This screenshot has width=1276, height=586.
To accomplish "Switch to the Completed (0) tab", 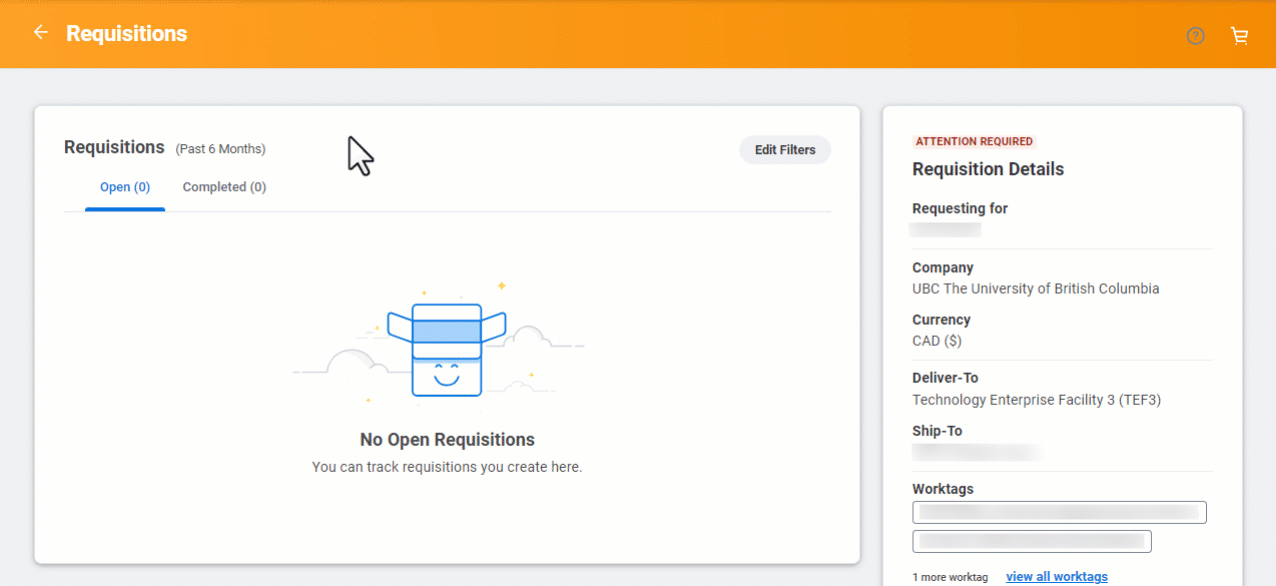I will pyautogui.click(x=223, y=187).
